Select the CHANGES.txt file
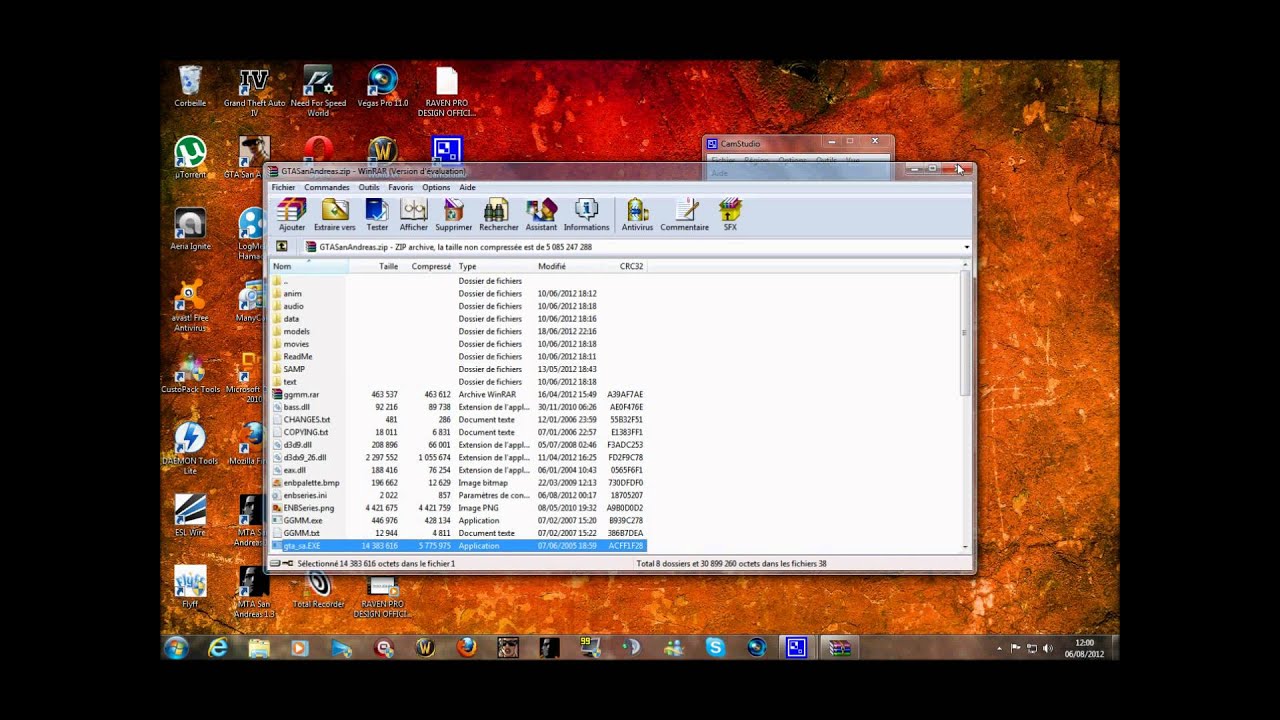Screen dimensions: 1280x720 point(458,420)
